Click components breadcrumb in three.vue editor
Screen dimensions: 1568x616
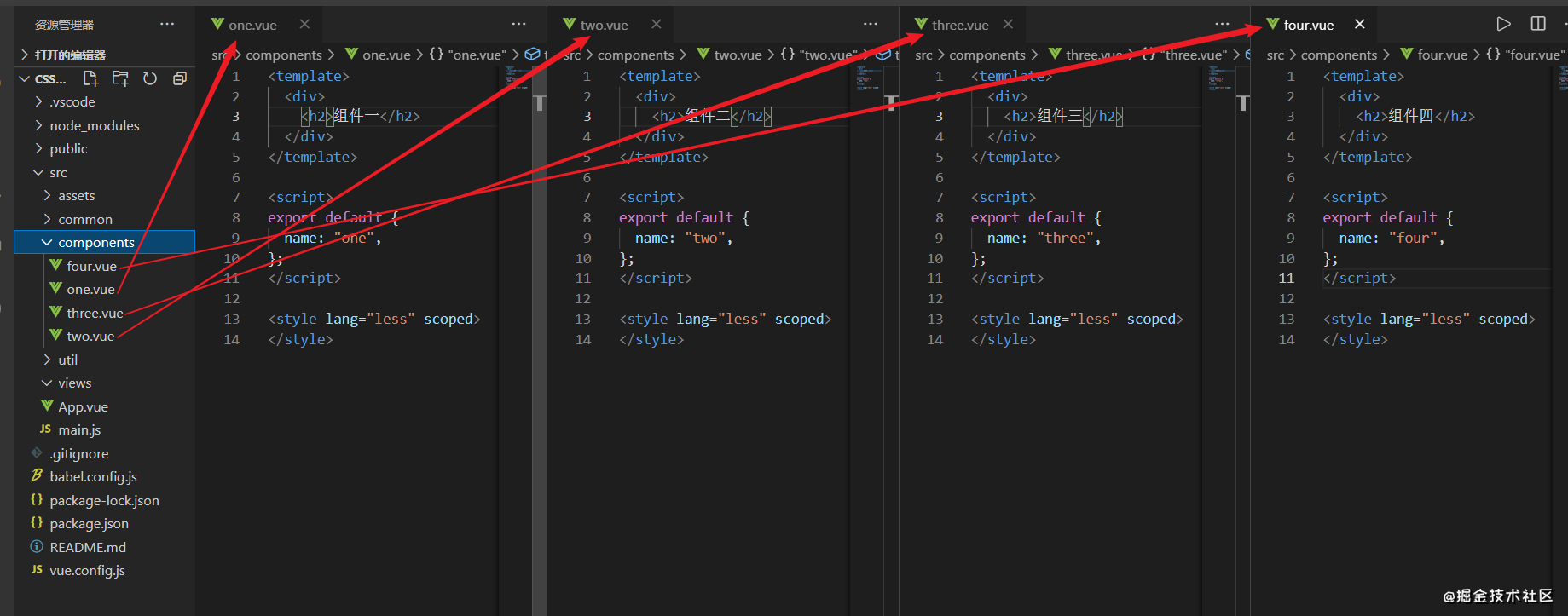(987, 55)
